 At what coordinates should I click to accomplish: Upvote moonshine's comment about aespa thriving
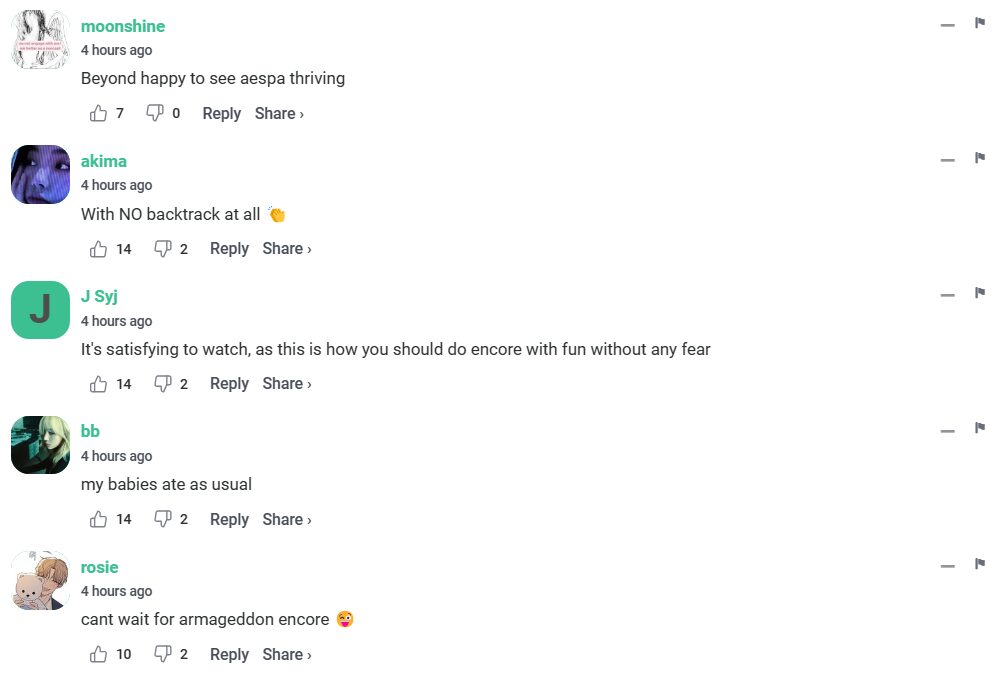(98, 114)
